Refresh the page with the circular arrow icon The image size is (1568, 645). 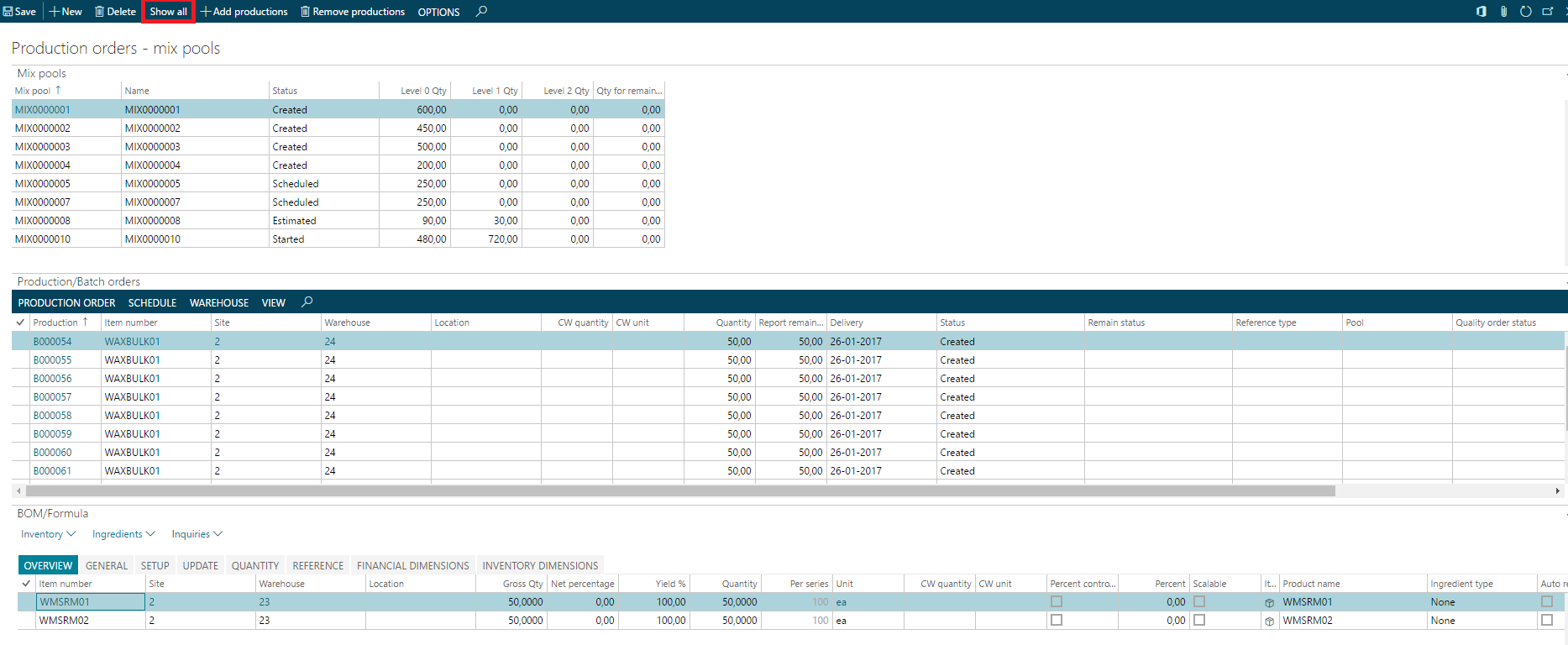1525,12
